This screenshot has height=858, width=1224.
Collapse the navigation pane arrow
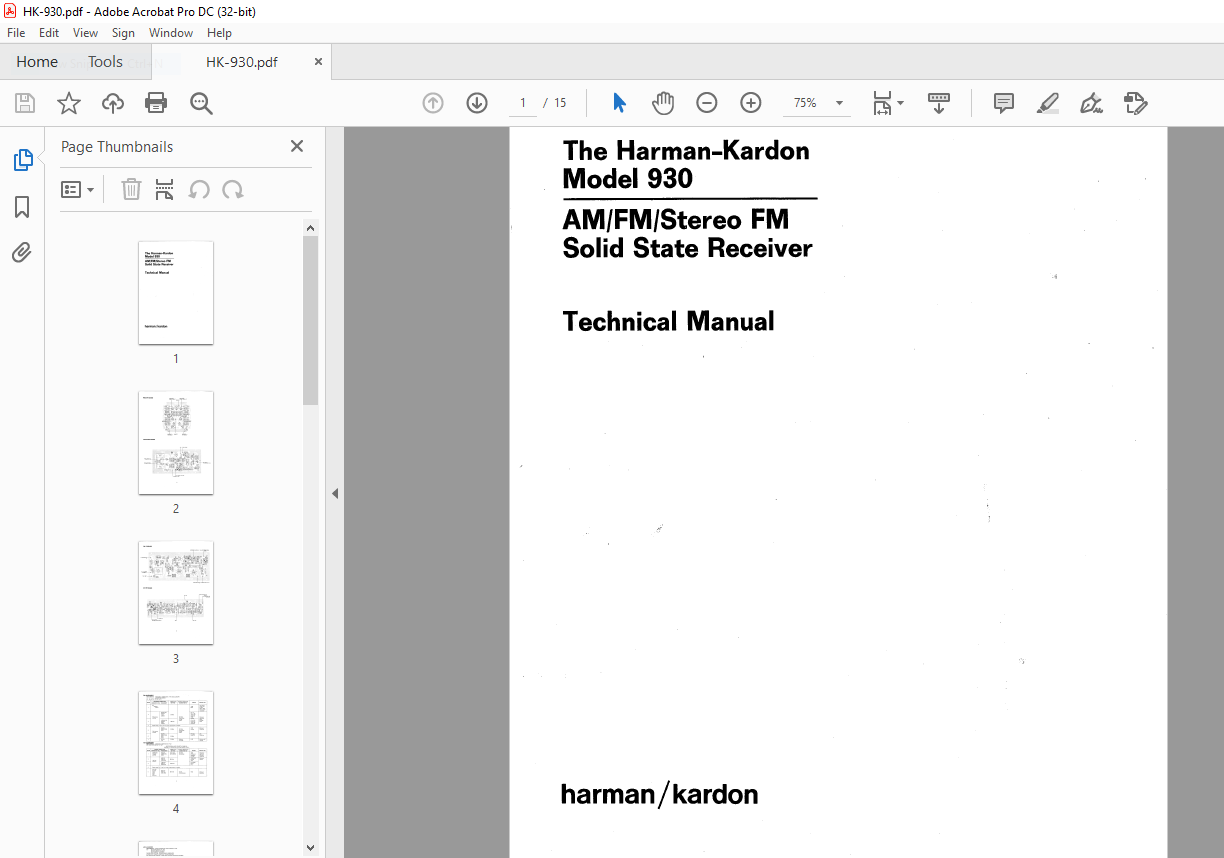[335, 493]
